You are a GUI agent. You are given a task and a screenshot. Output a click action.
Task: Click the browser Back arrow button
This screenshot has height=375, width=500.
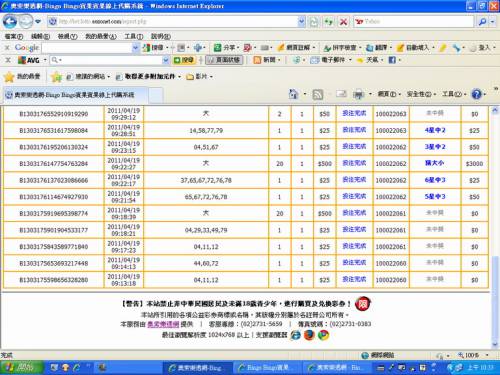9,22
